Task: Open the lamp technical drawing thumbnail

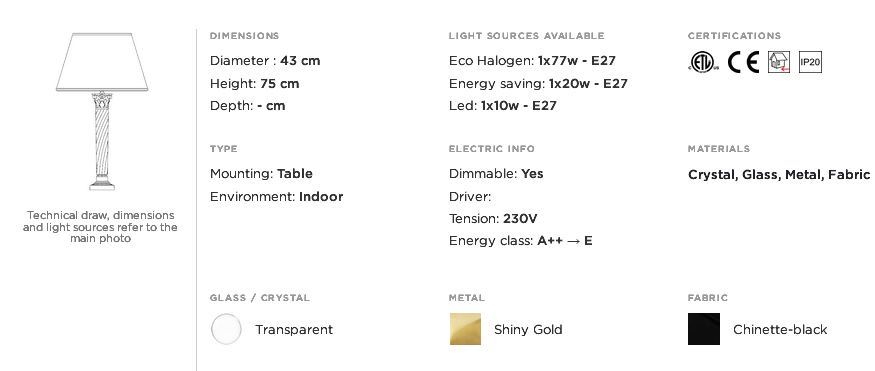Action: 102,112
